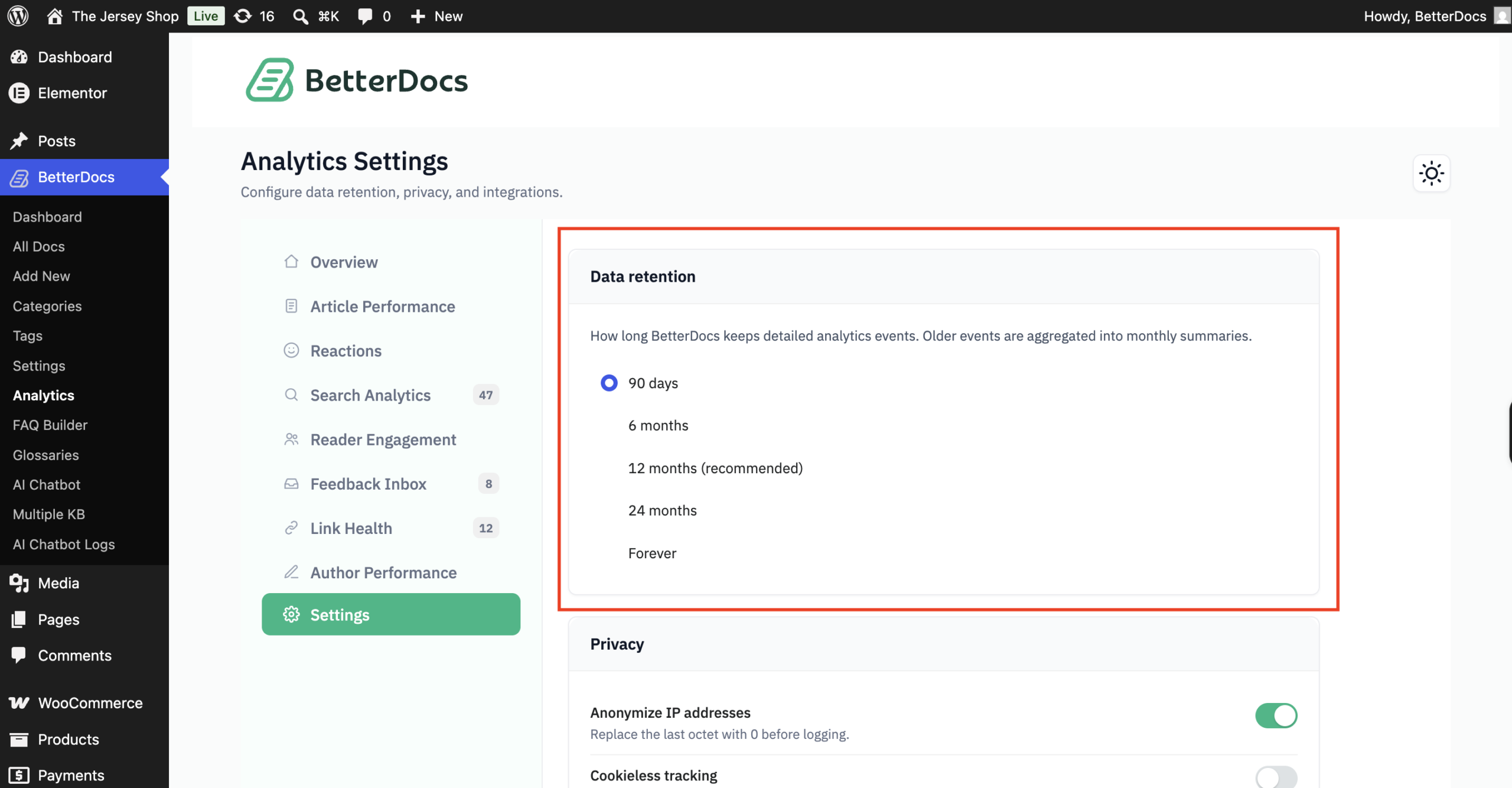
Task: Open BetterDocs submenu Dashboard item
Action: pos(47,217)
